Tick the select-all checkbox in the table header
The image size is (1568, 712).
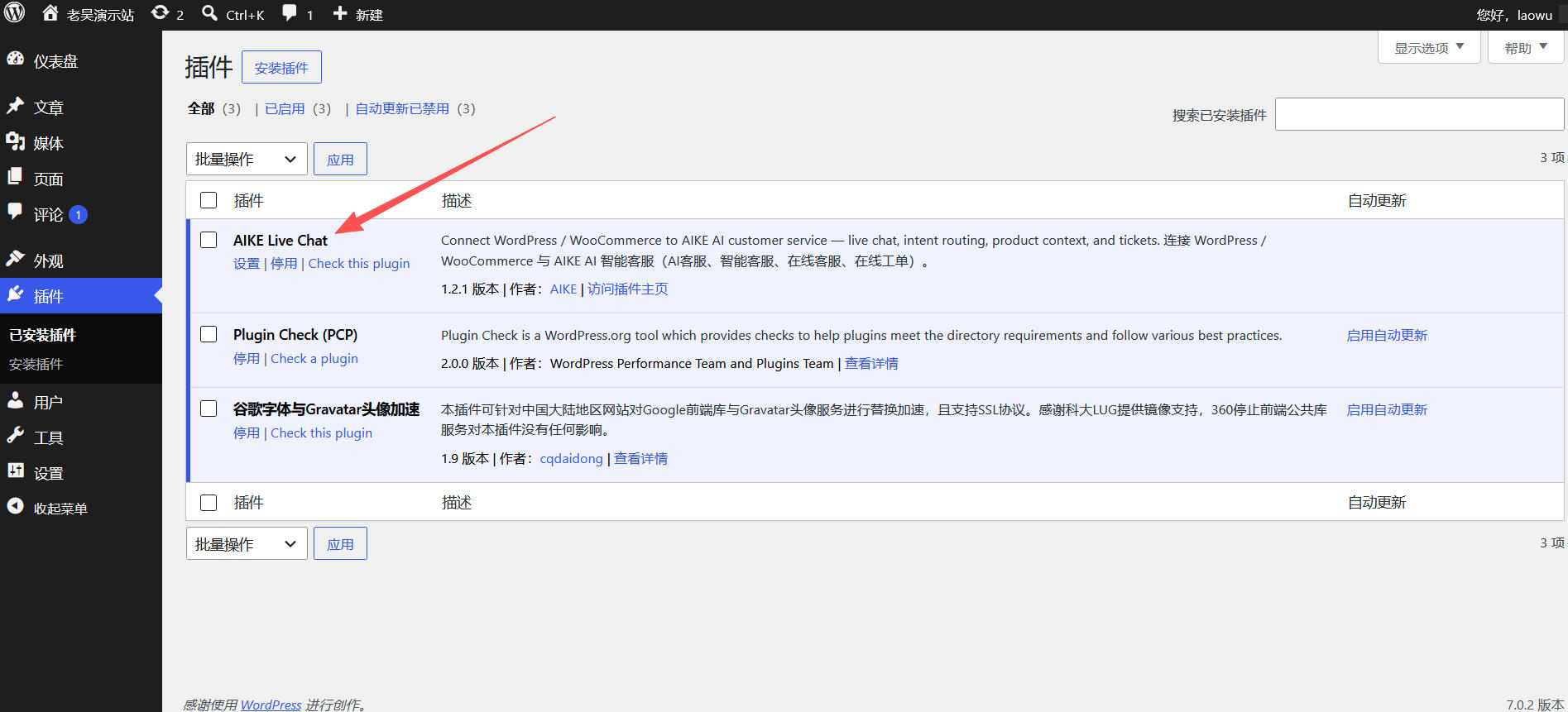[209, 200]
